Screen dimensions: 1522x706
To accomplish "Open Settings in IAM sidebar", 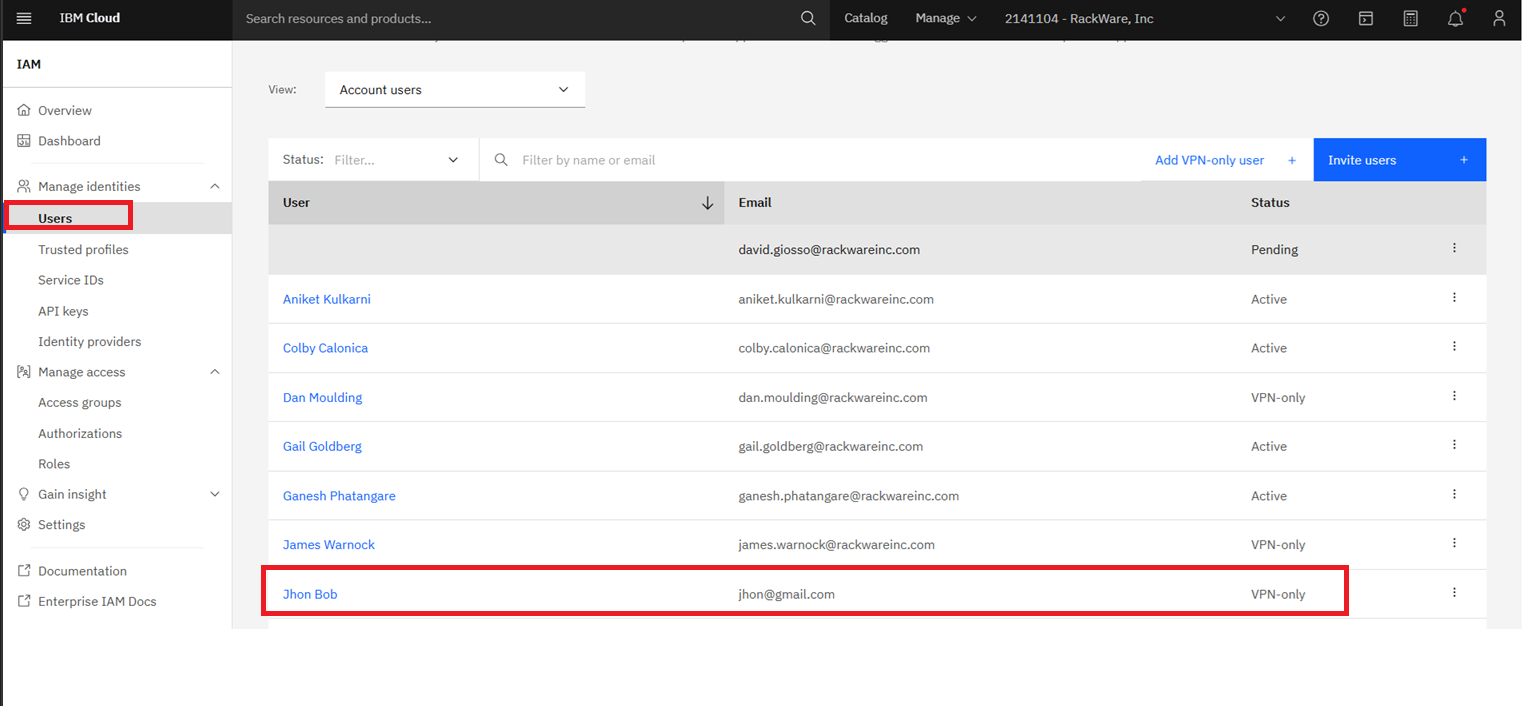I will (62, 525).
